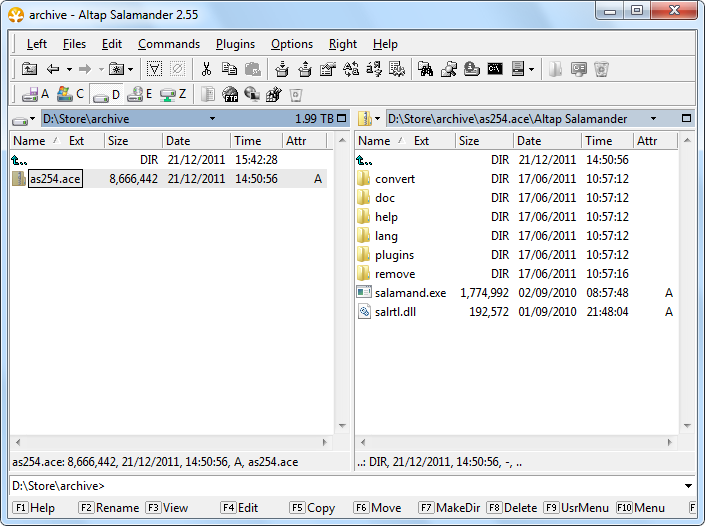This screenshot has width=705, height=526.
Task: Expand the hot paths dropdown arrow
Action: click(x=130, y=69)
